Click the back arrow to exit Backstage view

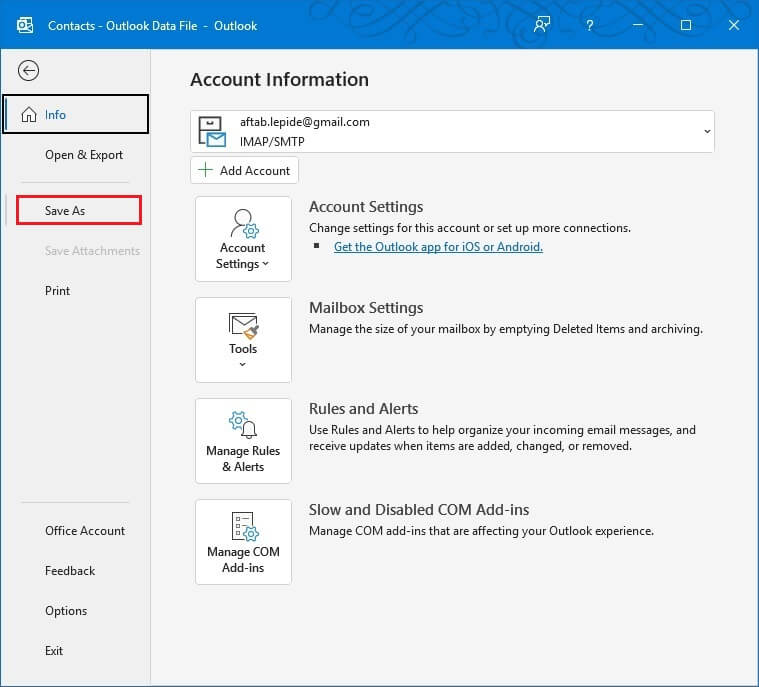point(28,71)
